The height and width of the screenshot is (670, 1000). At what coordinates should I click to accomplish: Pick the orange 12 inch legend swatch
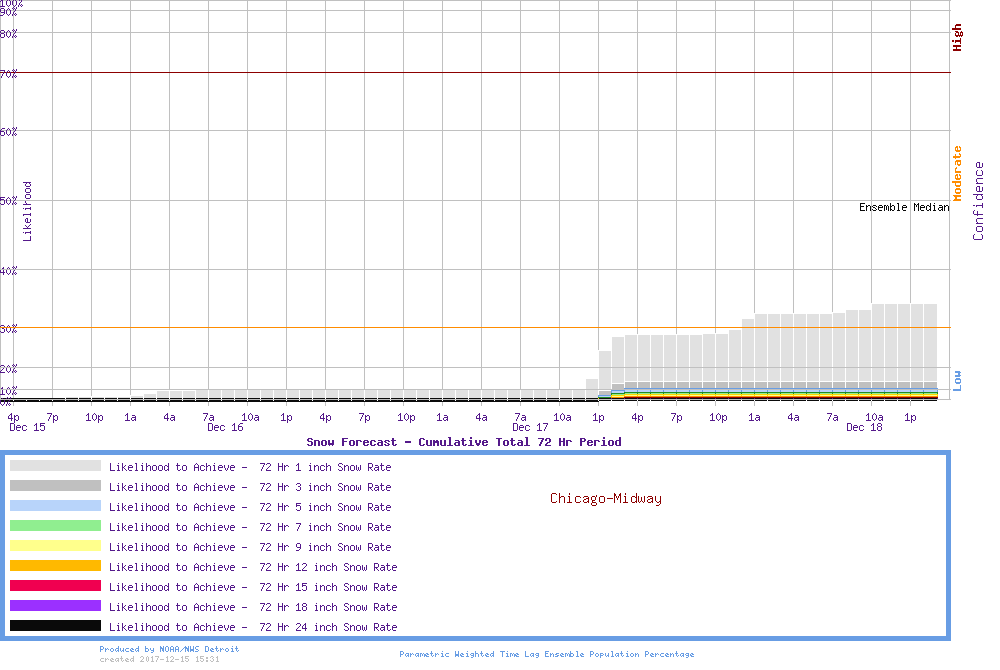coord(55,566)
